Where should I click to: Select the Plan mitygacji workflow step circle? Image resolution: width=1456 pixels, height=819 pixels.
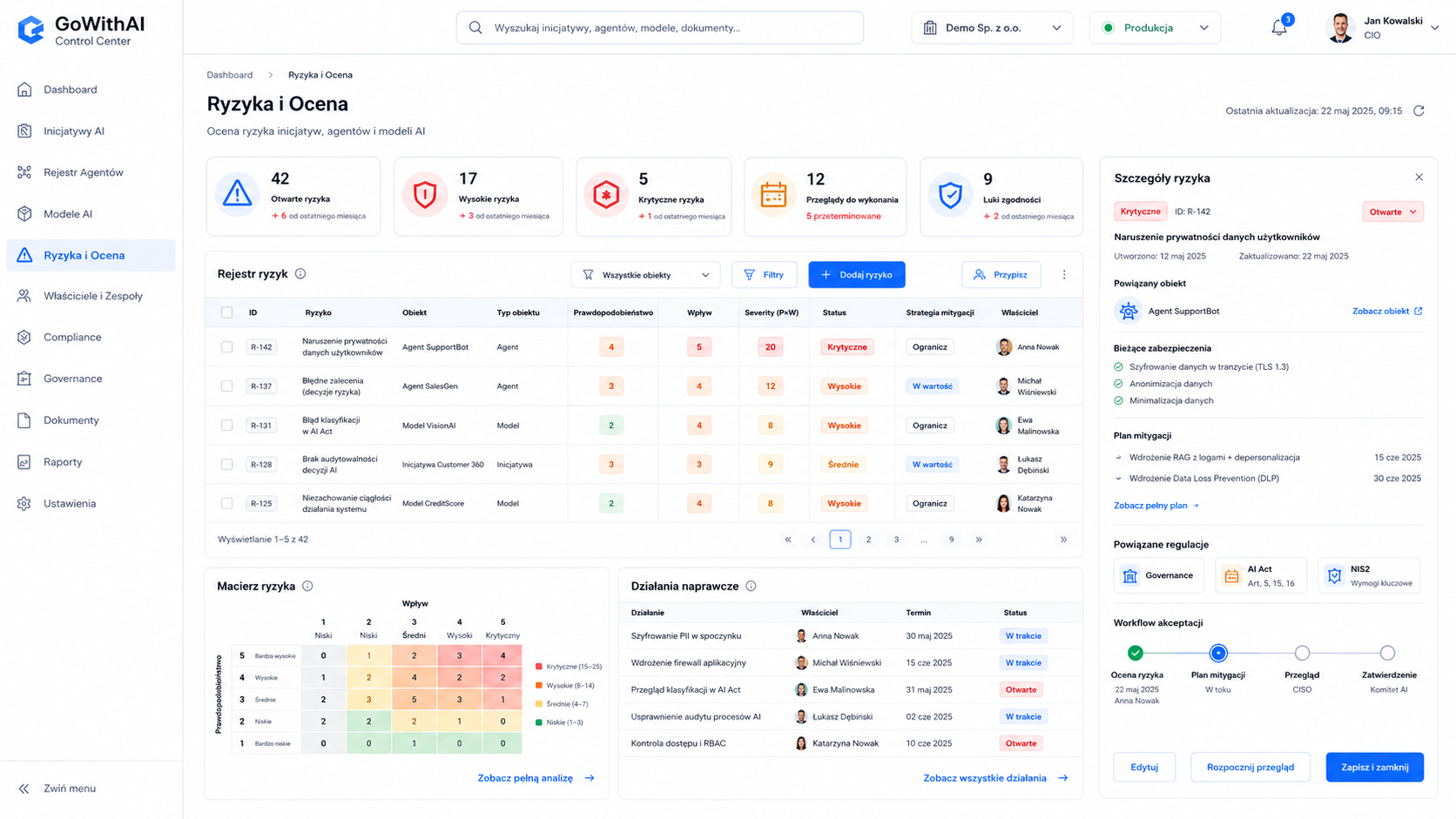coord(1218,653)
